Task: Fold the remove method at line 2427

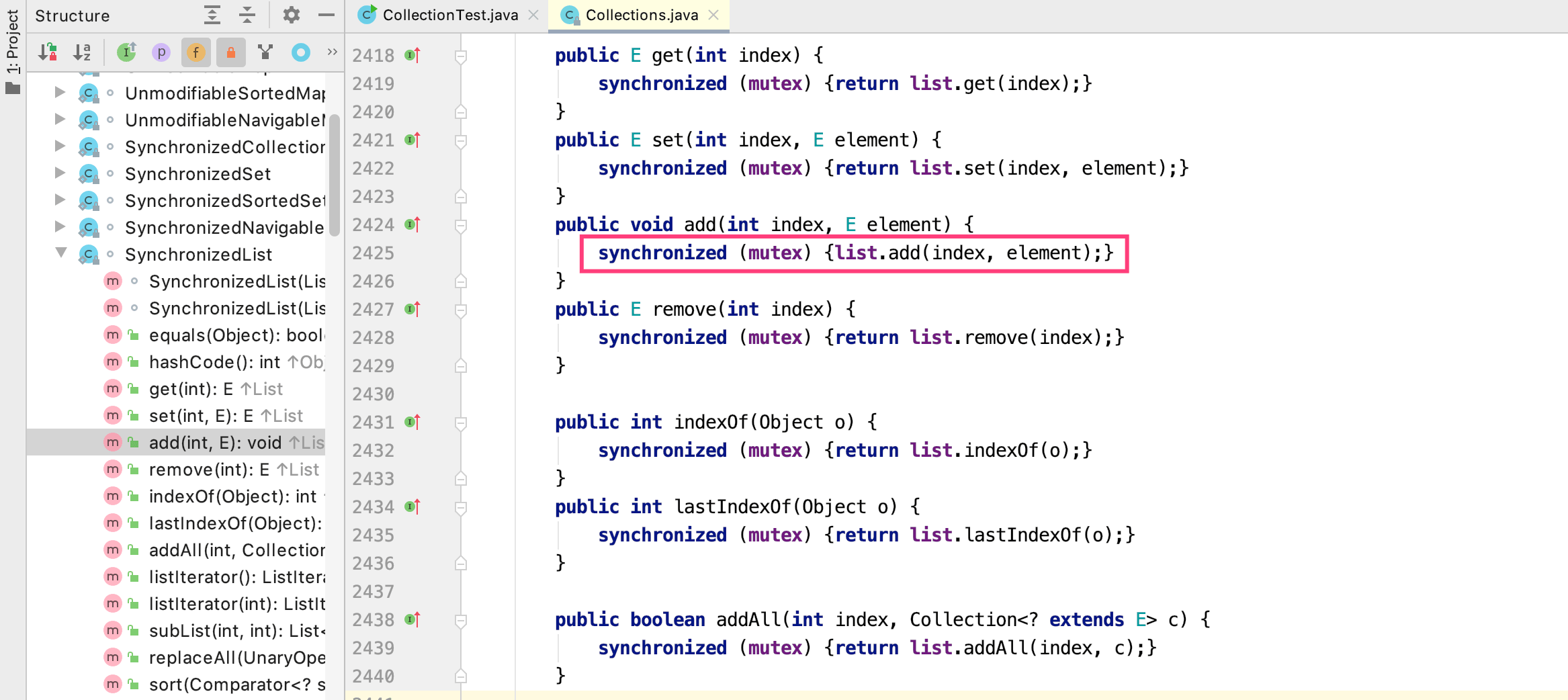Action: click(x=461, y=310)
